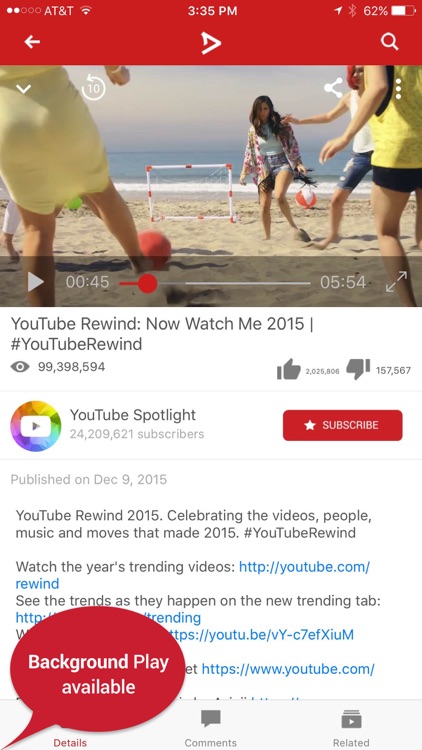Play the video

pyautogui.click(x=35, y=282)
